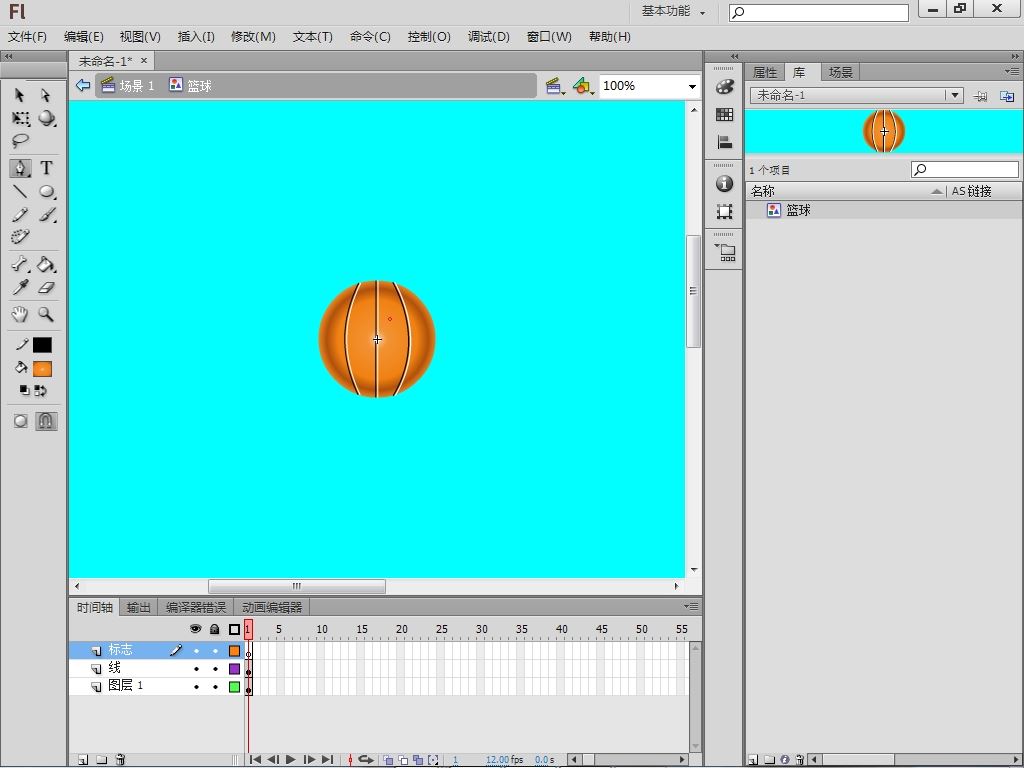Viewport: 1024px width, 768px height.
Task: Go back to 场景 1
Action: click(x=136, y=86)
